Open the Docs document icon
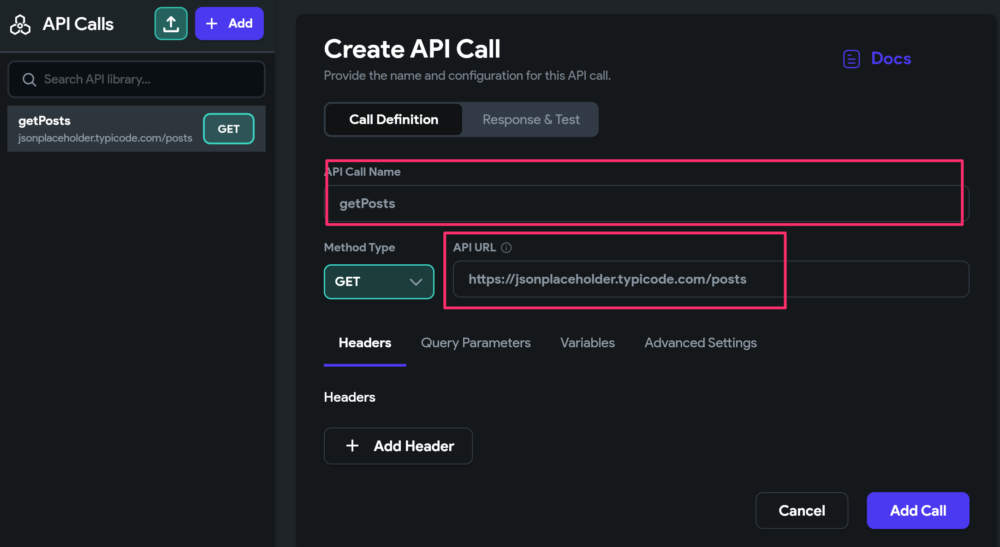Screen dimensions: 1000x547 (851, 59)
